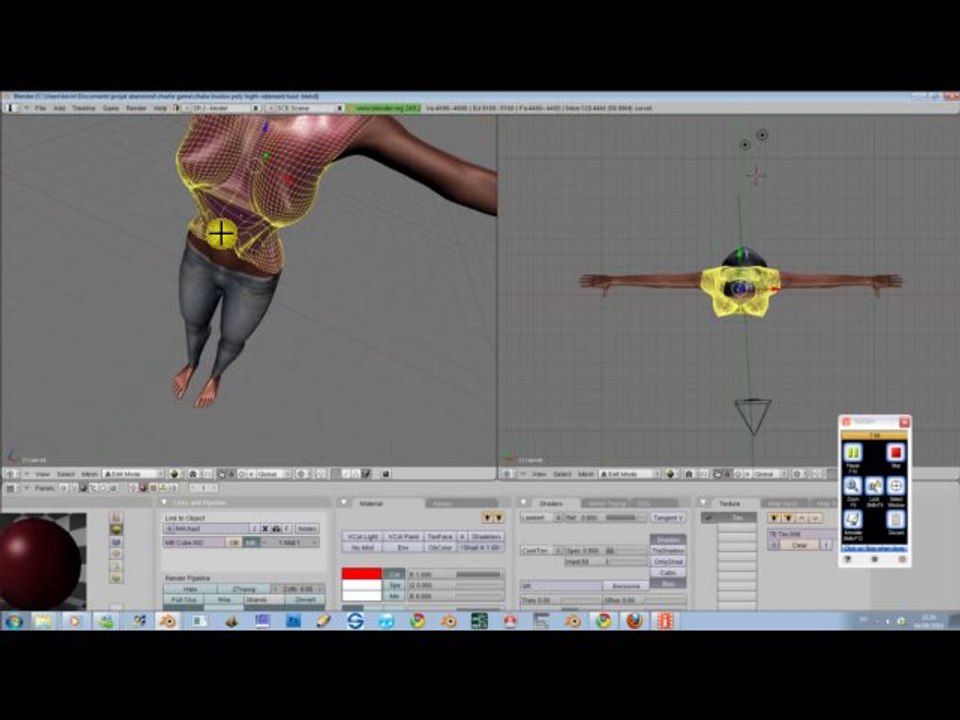Image resolution: width=960 pixels, height=720 pixels.
Task: Click the ME:Cube mesh name field
Action: [x=193, y=542]
